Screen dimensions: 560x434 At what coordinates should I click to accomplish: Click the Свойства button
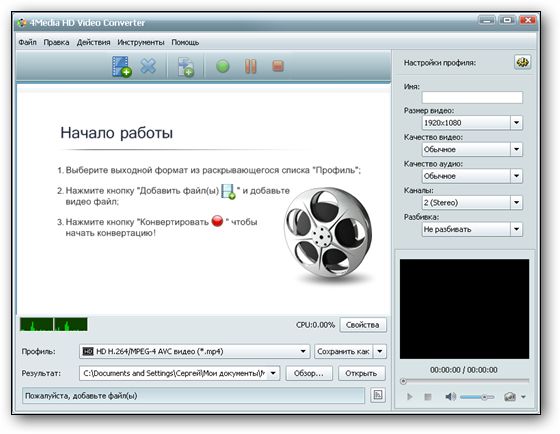362,325
